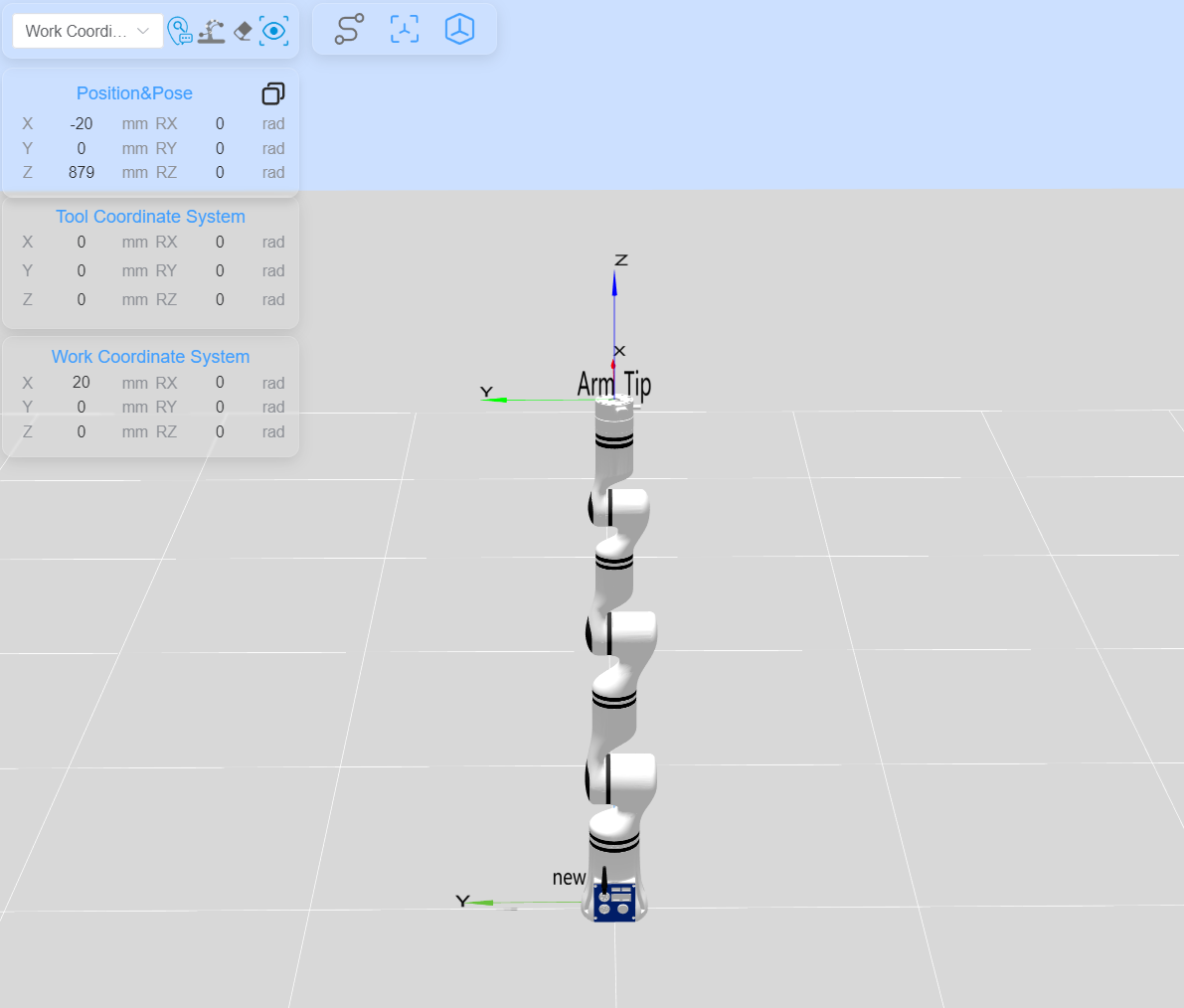Image resolution: width=1184 pixels, height=1008 pixels.
Task: Click the Position&Pose panel title
Action: point(134,93)
